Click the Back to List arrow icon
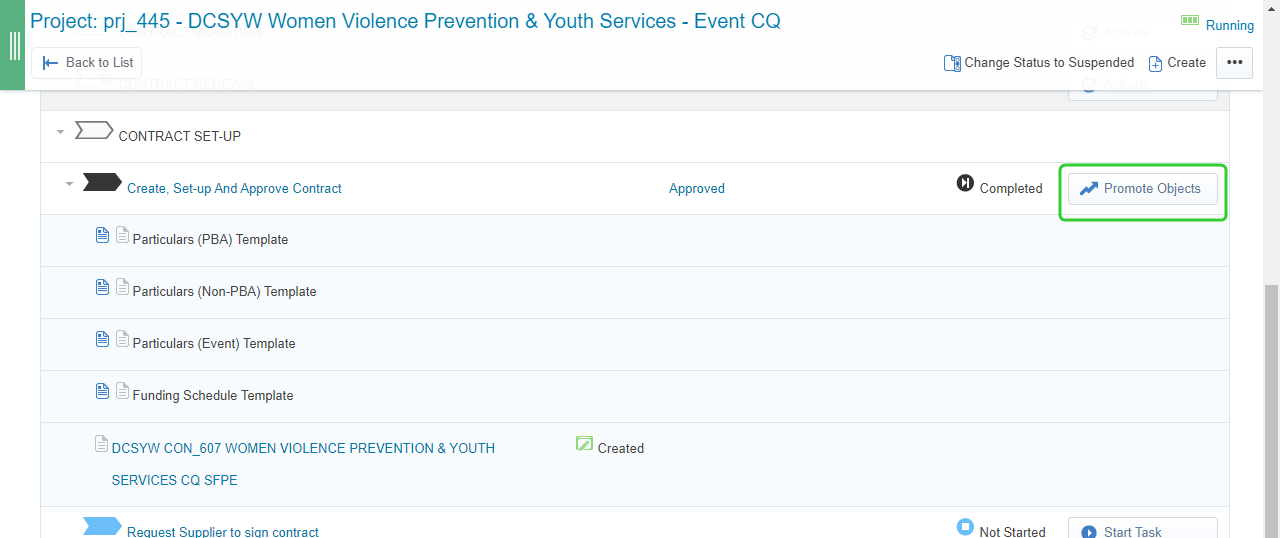 tap(50, 62)
